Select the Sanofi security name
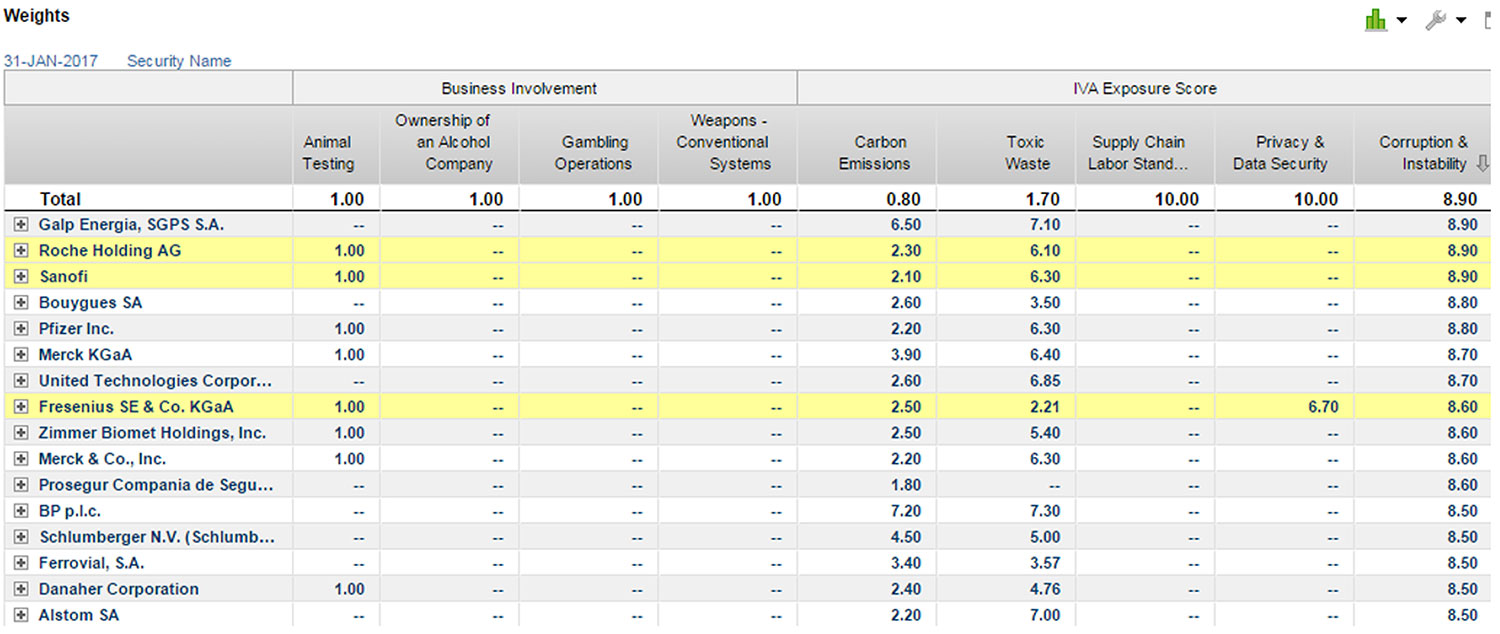1500x634 pixels. pyautogui.click(x=64, y=277)
